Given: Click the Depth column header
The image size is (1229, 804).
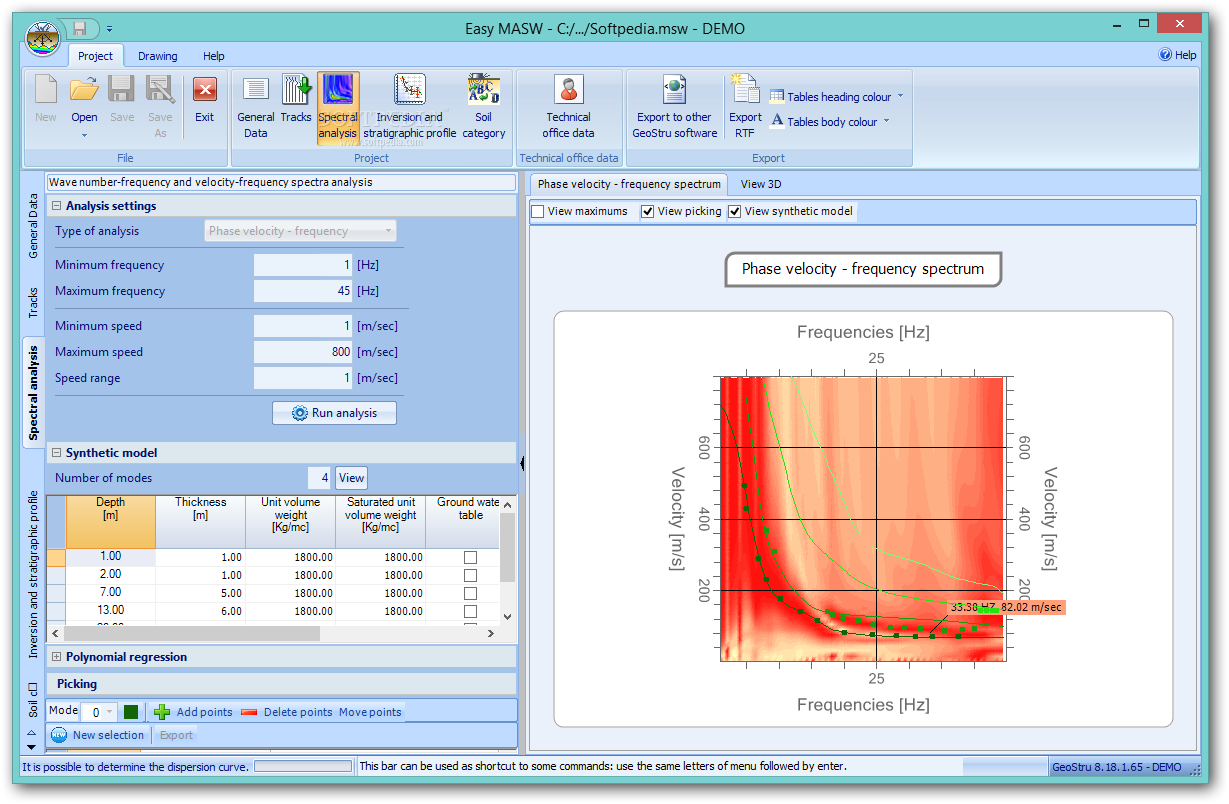Looking at the screenshot, I should click(x=110, y=521).
